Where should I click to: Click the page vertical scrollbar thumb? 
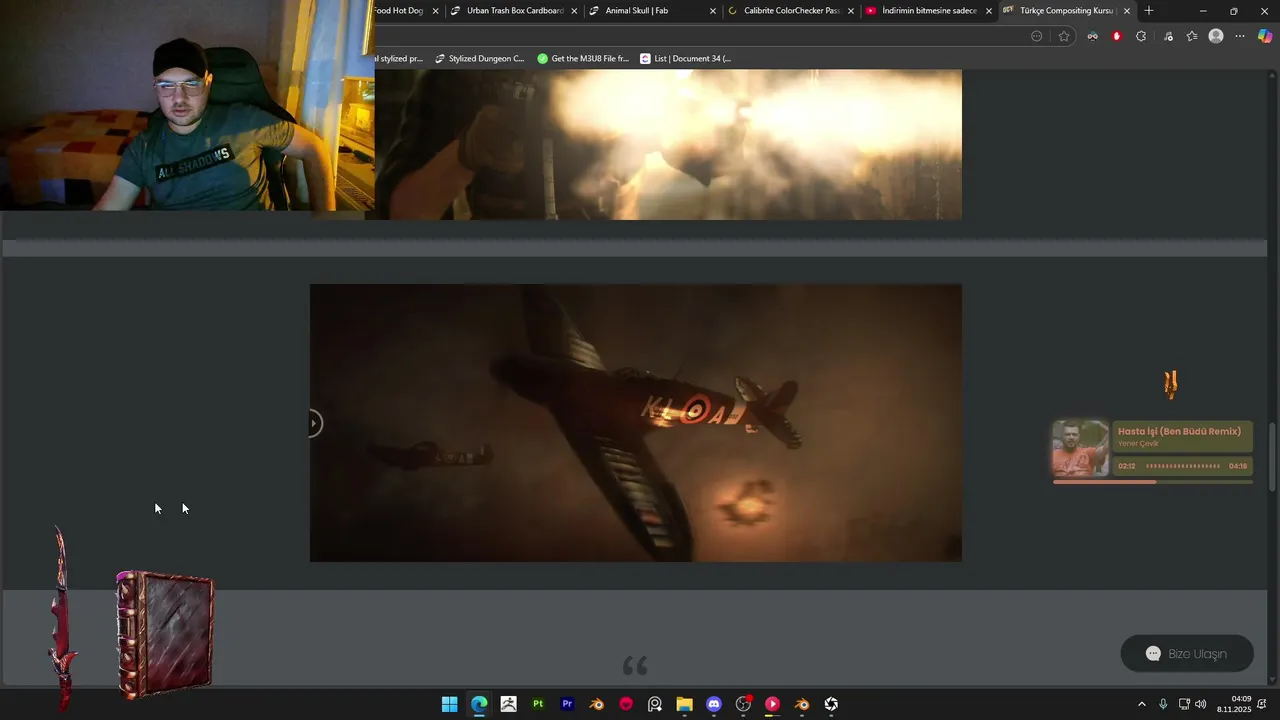pos(1273,457)
